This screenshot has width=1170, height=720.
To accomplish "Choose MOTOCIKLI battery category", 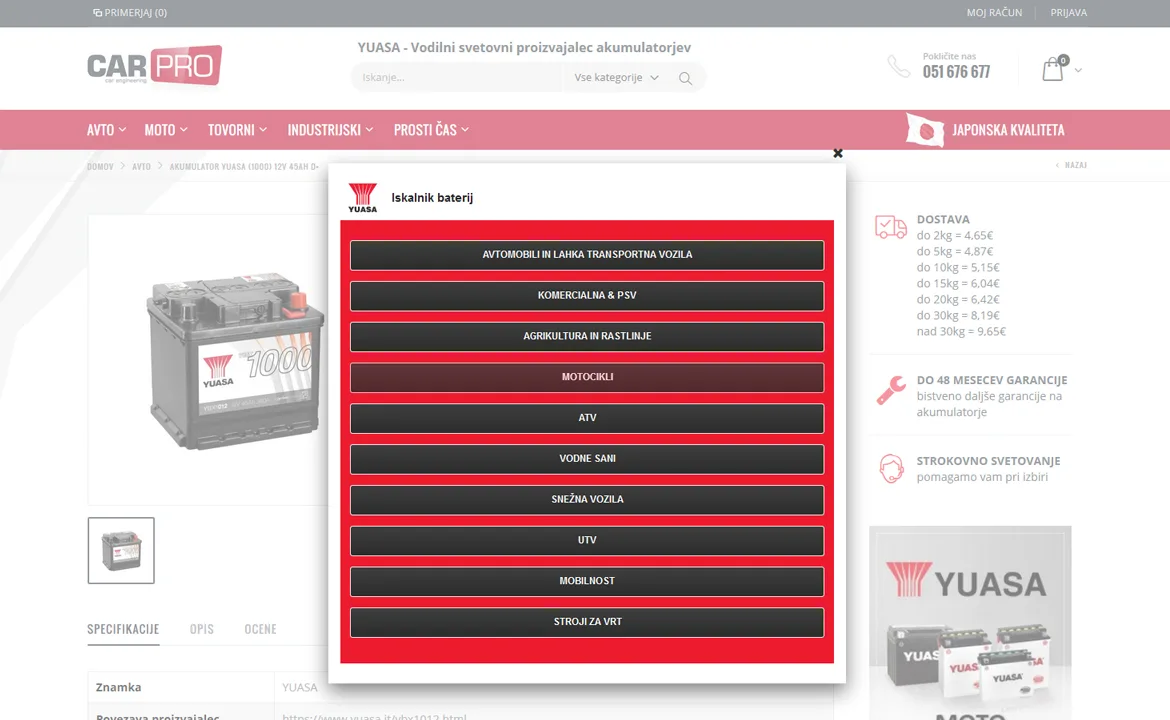I will pyautogui.click(x=587, y=378).
